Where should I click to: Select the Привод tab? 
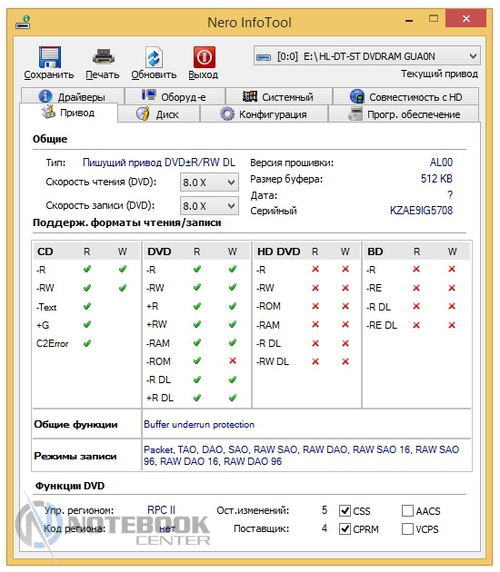[x=69, y=112]
